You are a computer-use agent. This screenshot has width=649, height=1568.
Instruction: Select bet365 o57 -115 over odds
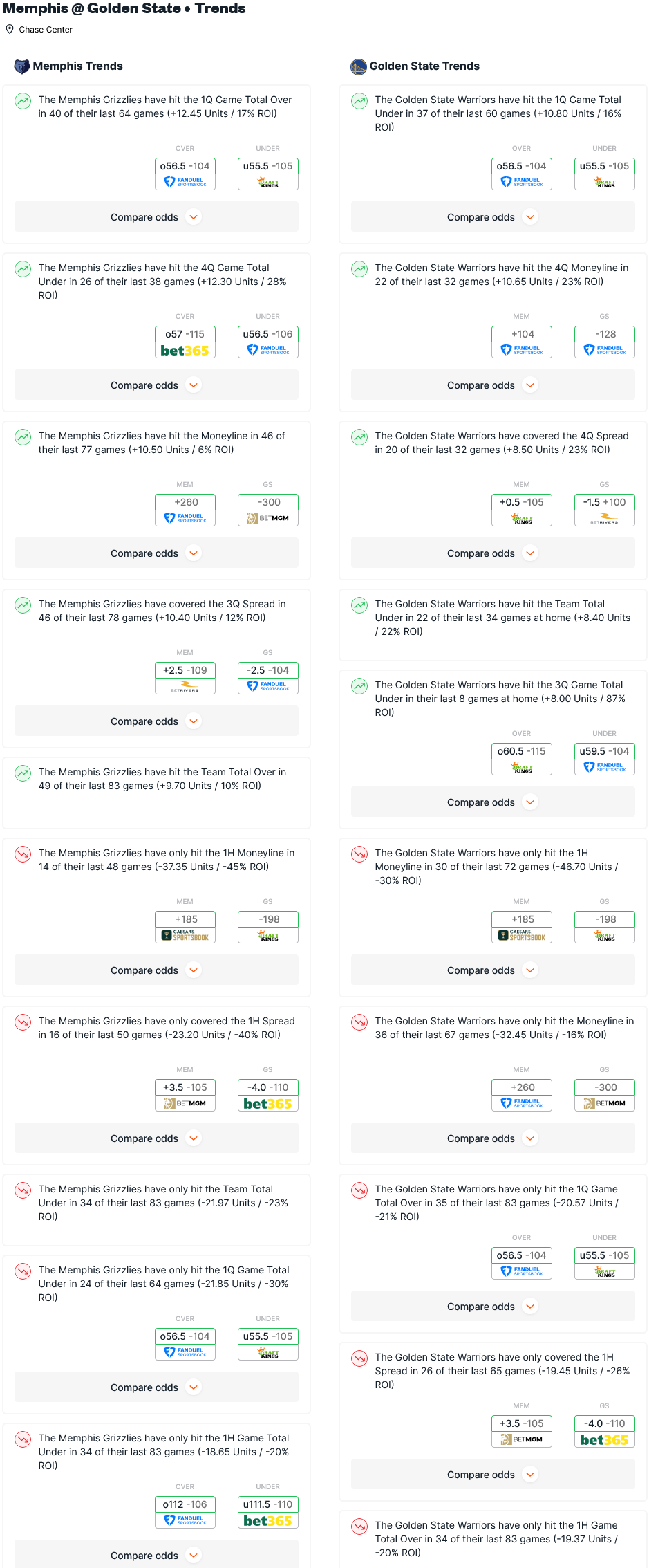[x=185, y=342]
